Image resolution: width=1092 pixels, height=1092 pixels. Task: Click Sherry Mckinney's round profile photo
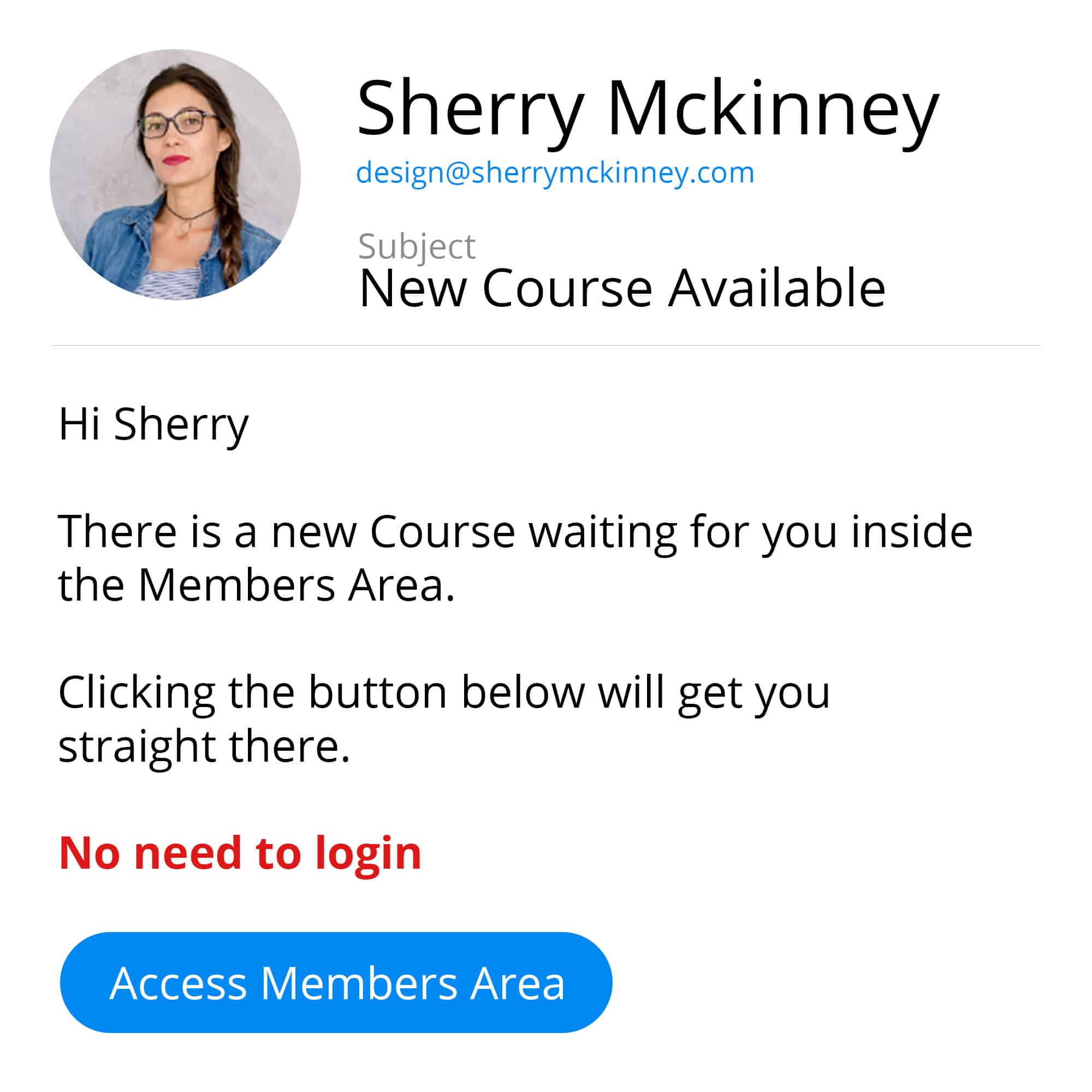point(175,175)
